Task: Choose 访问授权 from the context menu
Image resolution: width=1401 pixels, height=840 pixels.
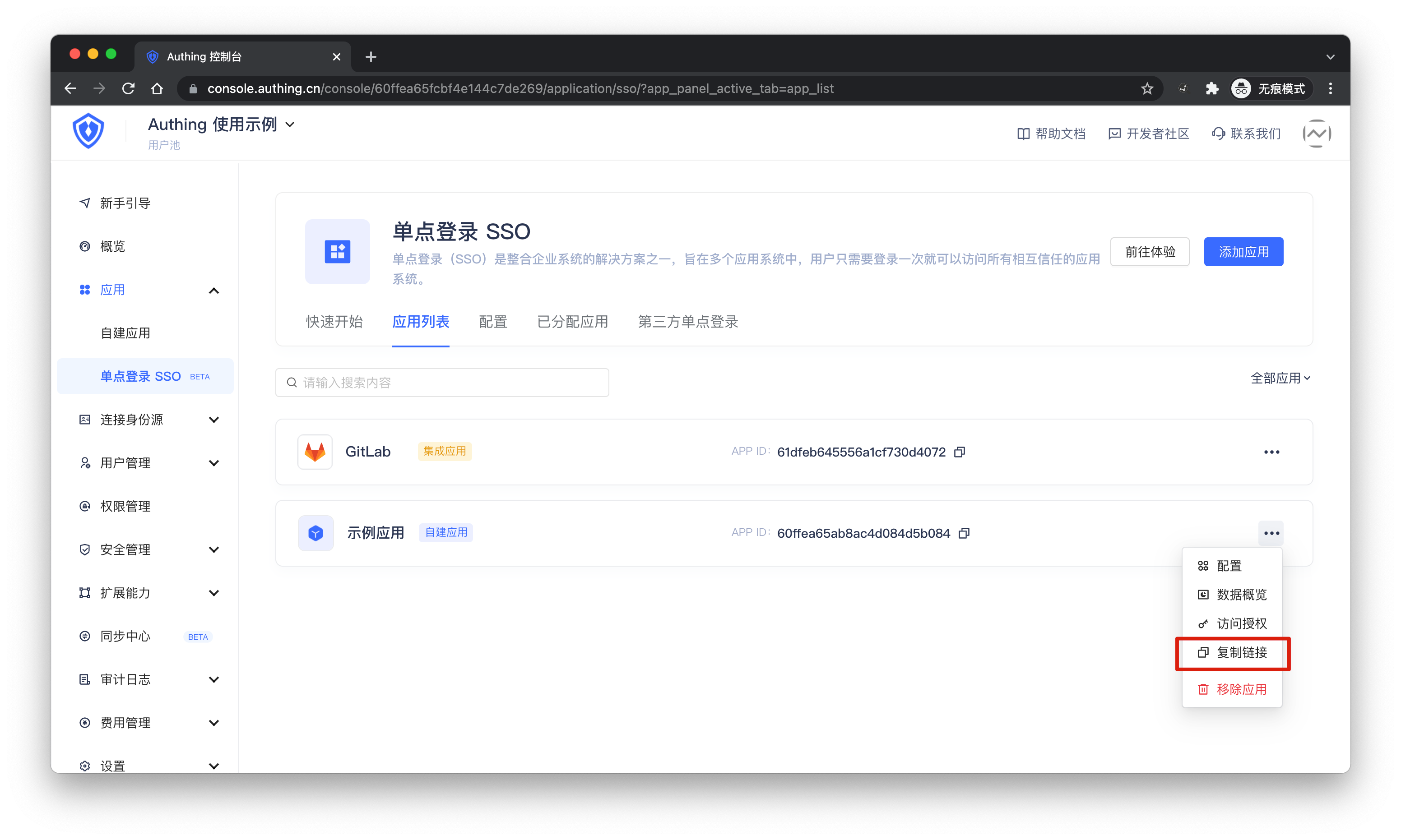Action: click(x=1231, y=623)
